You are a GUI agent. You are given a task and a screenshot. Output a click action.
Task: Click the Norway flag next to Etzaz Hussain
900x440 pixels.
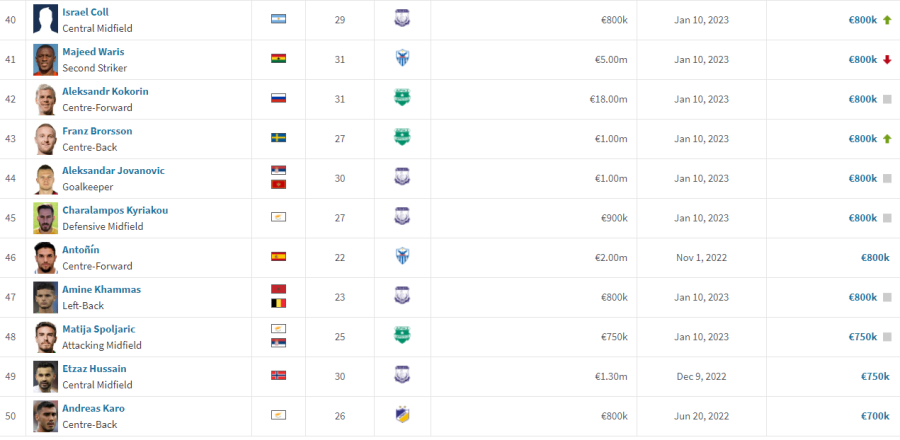pos(278,375)
